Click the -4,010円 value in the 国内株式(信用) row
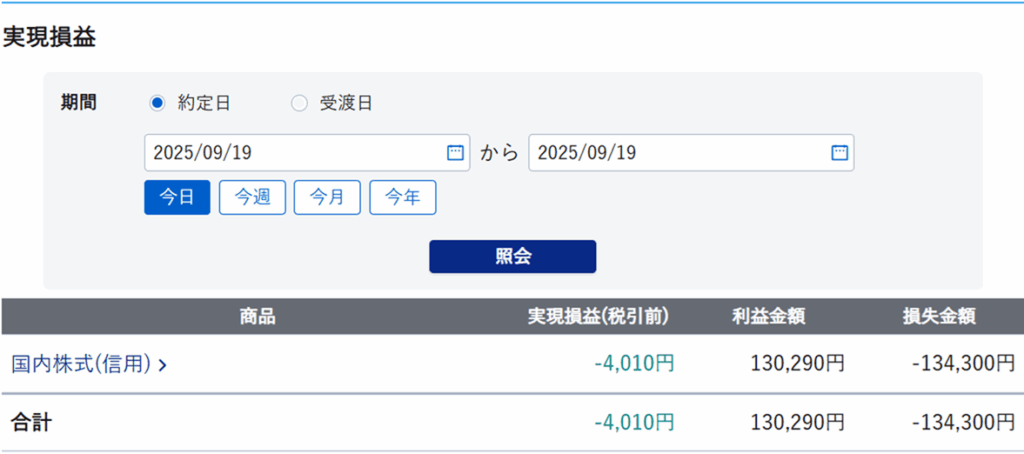This screenshot has height=454, width=1024. (x=634, y=364)
